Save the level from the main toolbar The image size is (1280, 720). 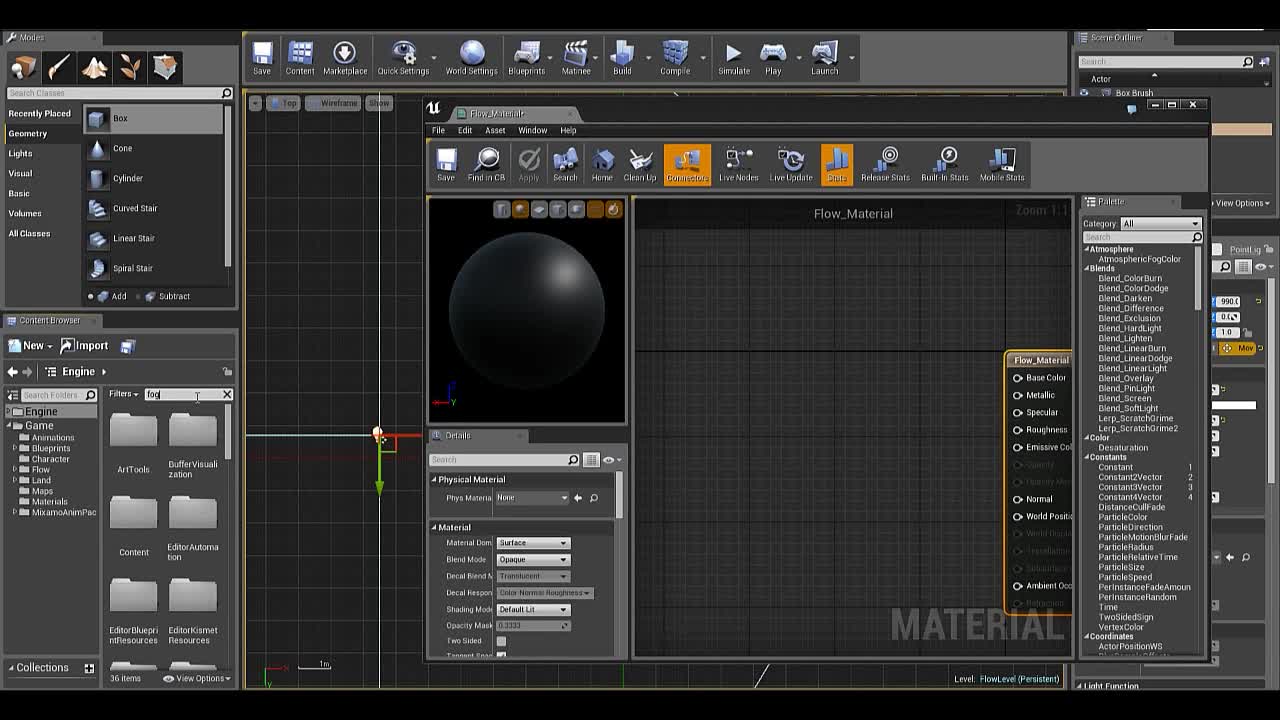262,58
